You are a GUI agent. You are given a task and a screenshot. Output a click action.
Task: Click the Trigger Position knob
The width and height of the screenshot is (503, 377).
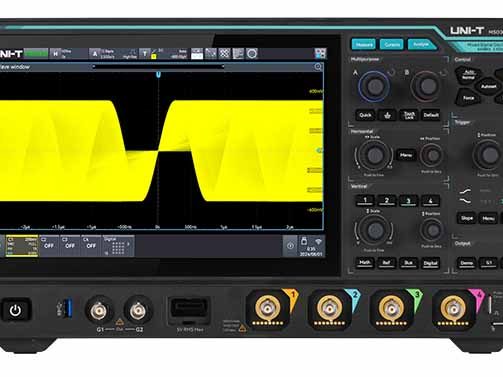pyautogui.click(x=489, y=155)
